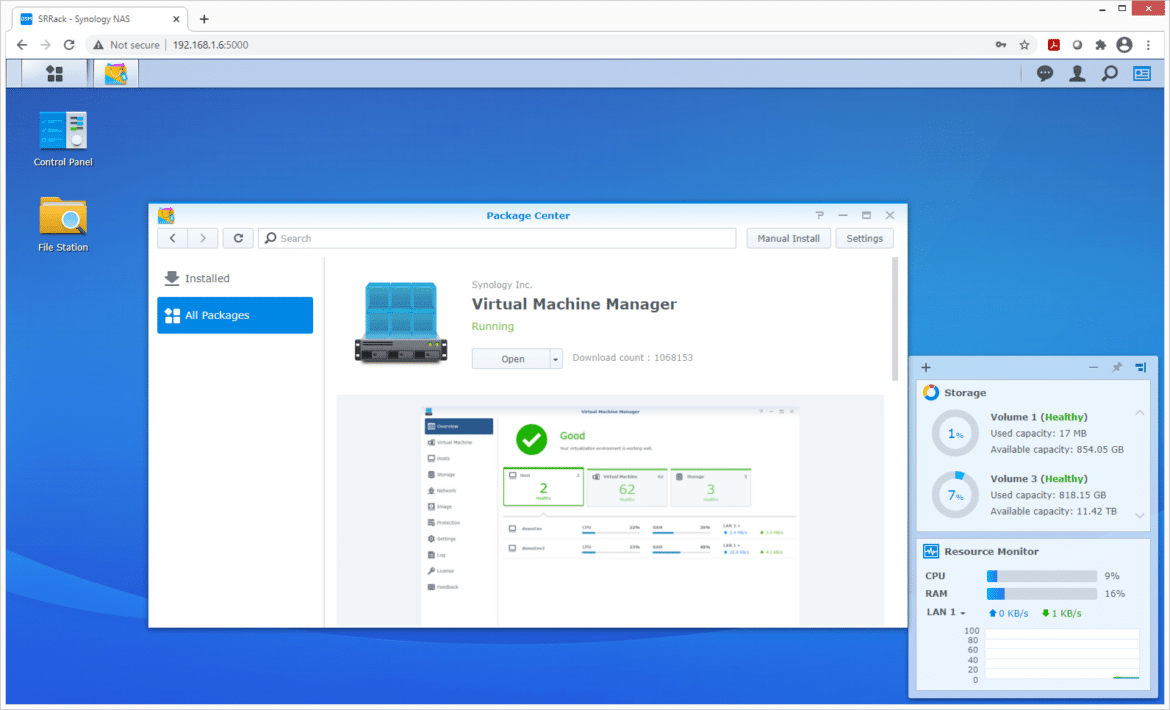Click the Storage widget icon
1170x710 pixels.
930,392
